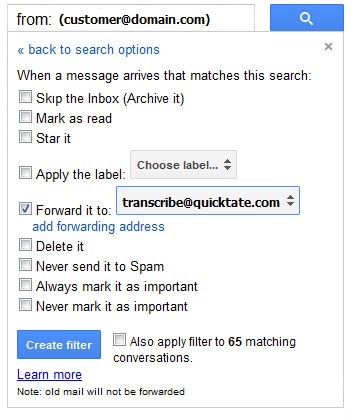Open the Learn more link
This screenshot has width=362, height=419.
(49, 375)
